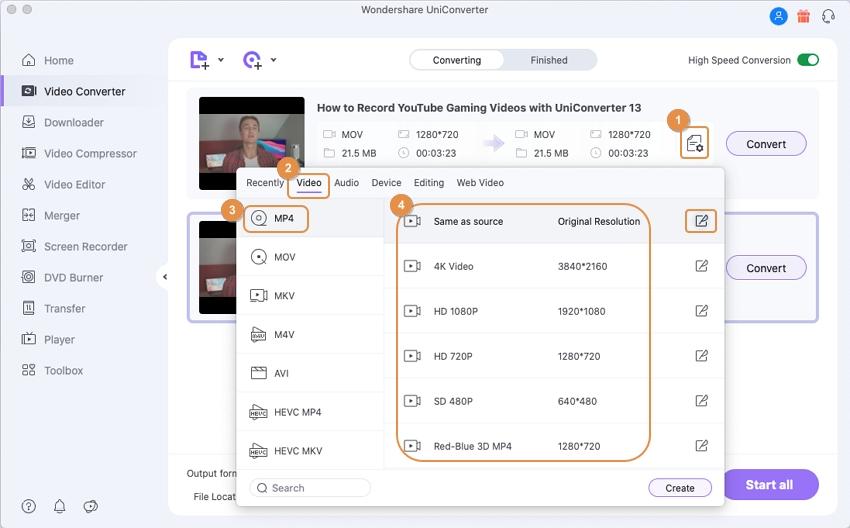Choose HEVC MP4 format in list
The image size is (850, 528).
pos(310,412)
